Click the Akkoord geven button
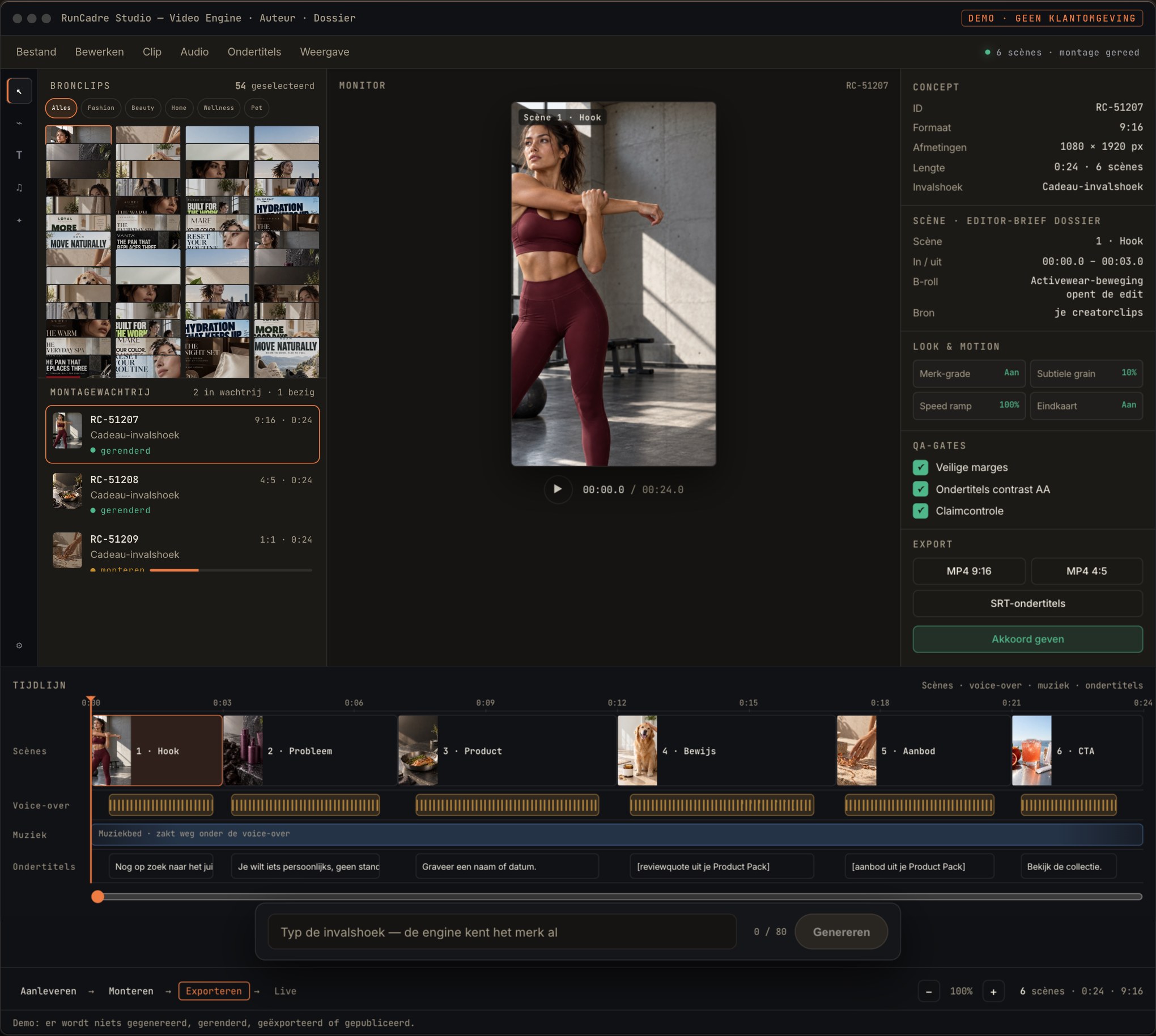The image size is (1156, 1036). coord(1027,639)
